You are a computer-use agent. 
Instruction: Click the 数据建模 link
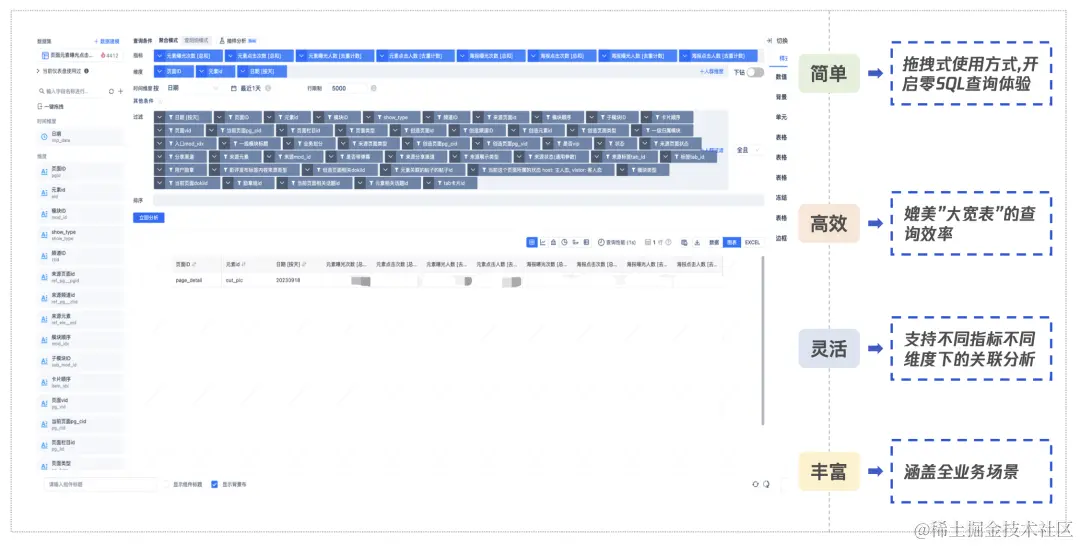(x=107, y=41)
